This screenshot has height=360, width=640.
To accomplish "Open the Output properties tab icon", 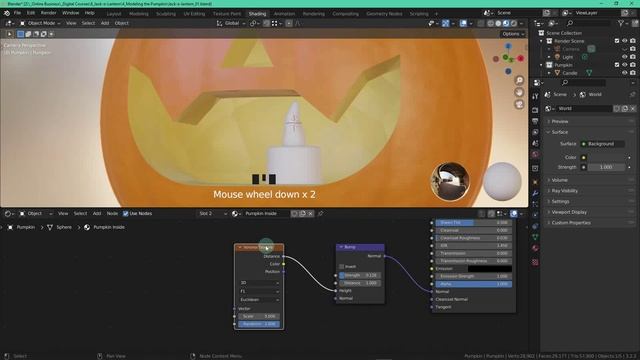I will coord(535,121).
